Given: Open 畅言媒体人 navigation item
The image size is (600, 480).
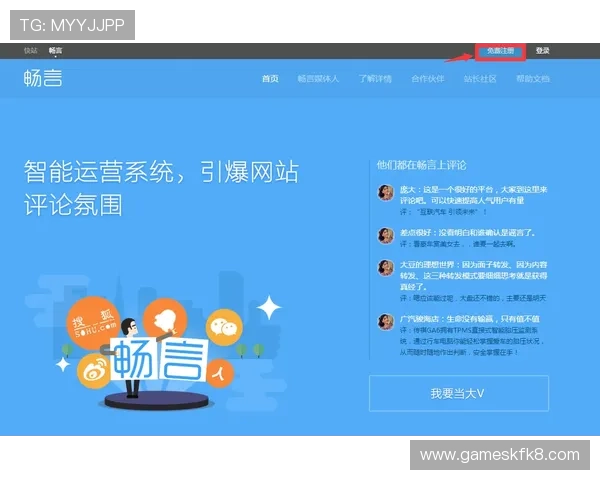Looking at the screenshot, I should [318, 79].
